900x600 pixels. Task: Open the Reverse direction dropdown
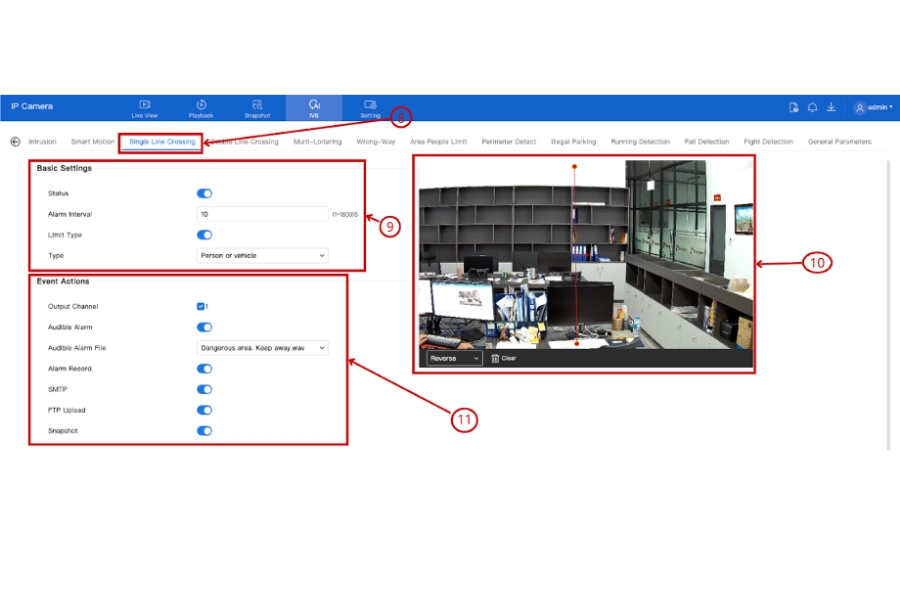tap(453, 358)
